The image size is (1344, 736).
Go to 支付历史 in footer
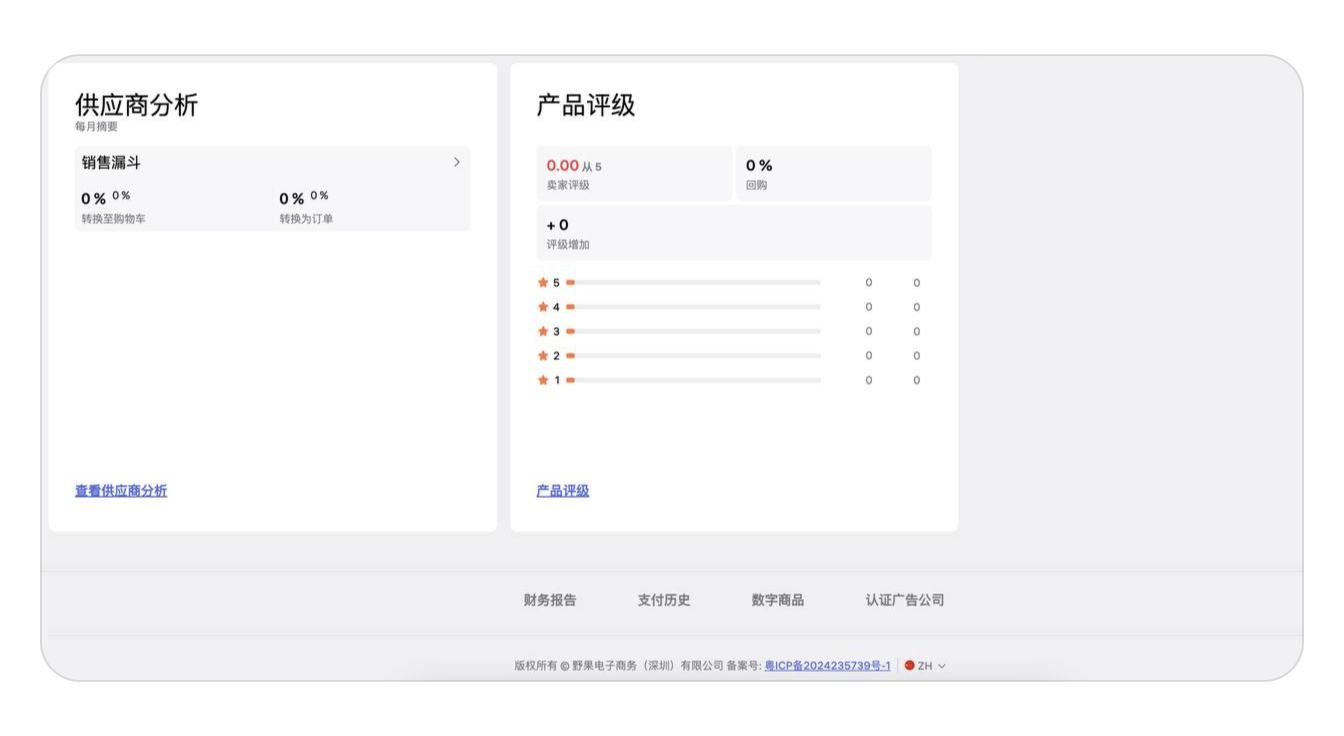[664, 600]
